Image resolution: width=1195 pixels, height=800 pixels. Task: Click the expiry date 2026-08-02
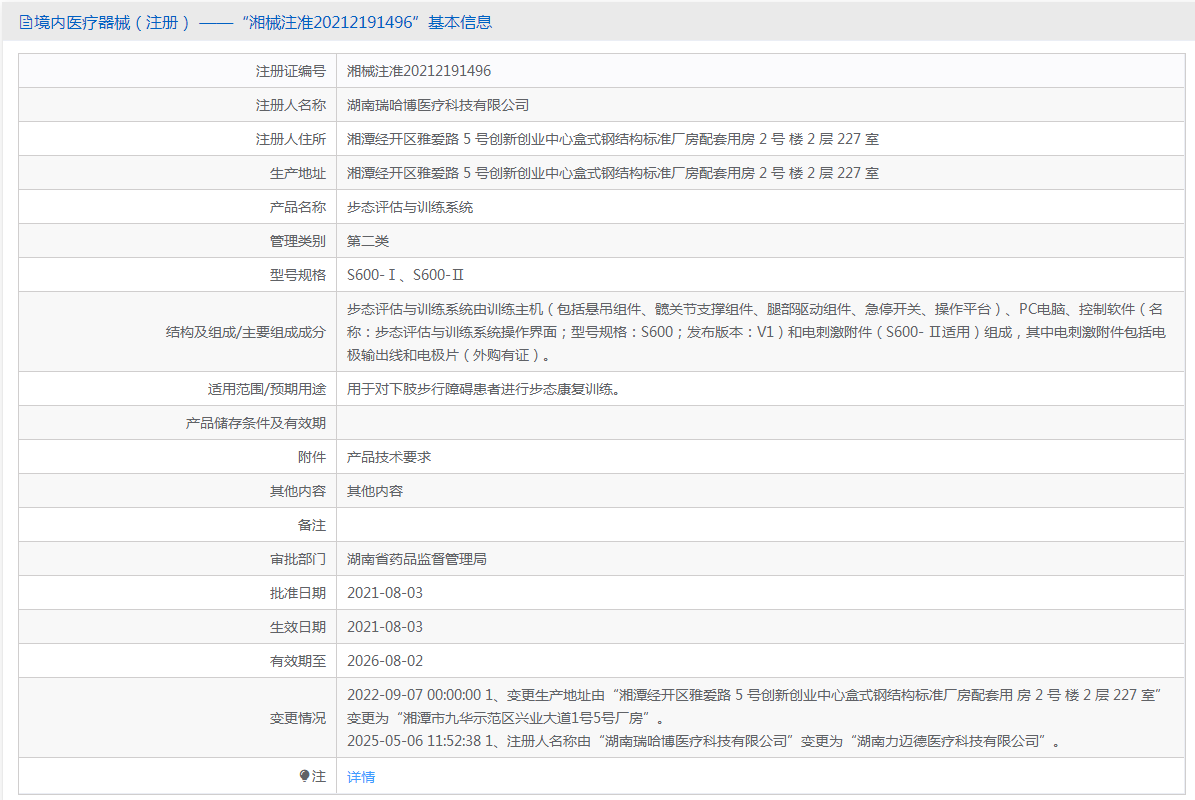coord(385,661)
